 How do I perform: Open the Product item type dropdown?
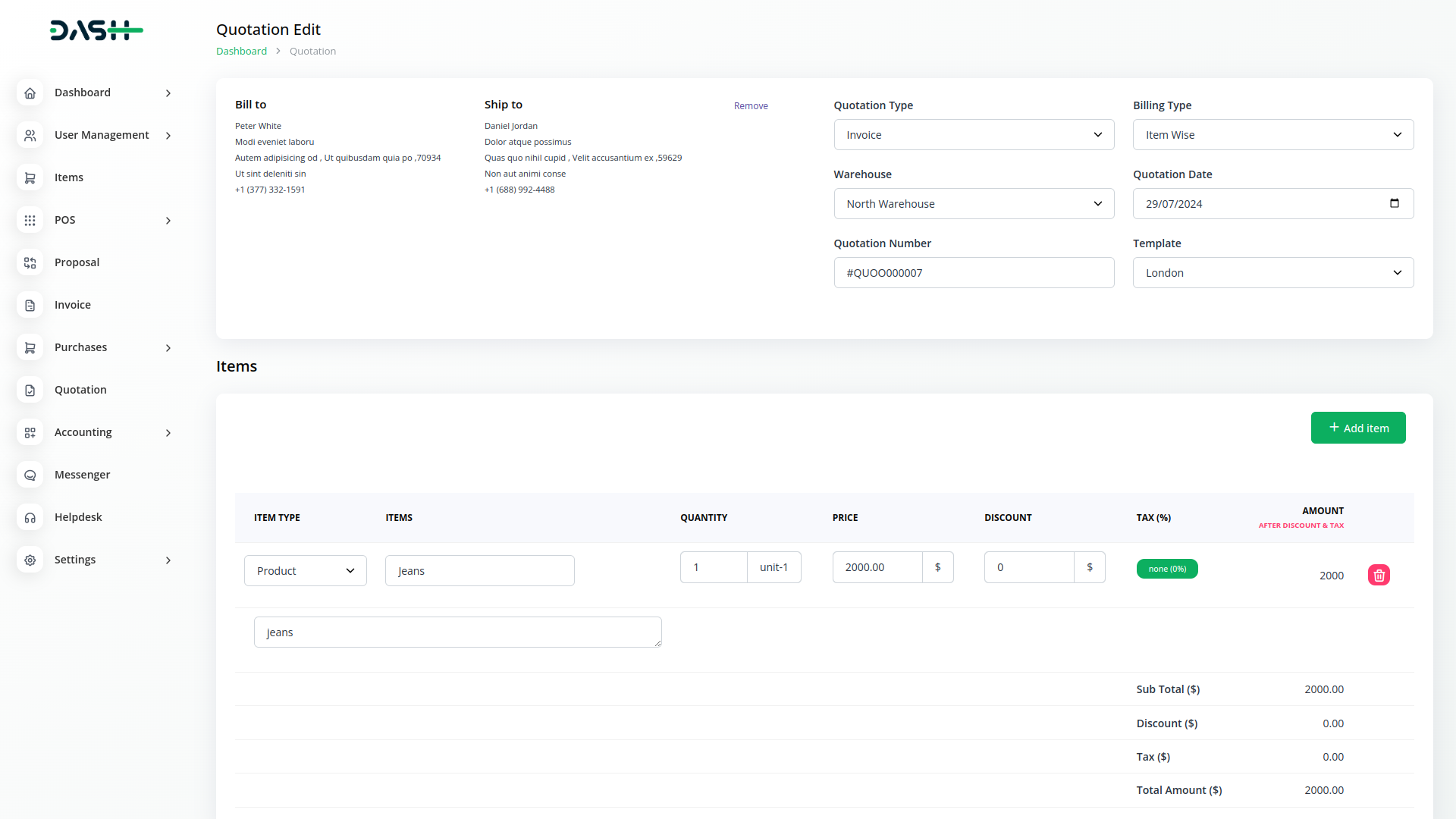[305, 571]
